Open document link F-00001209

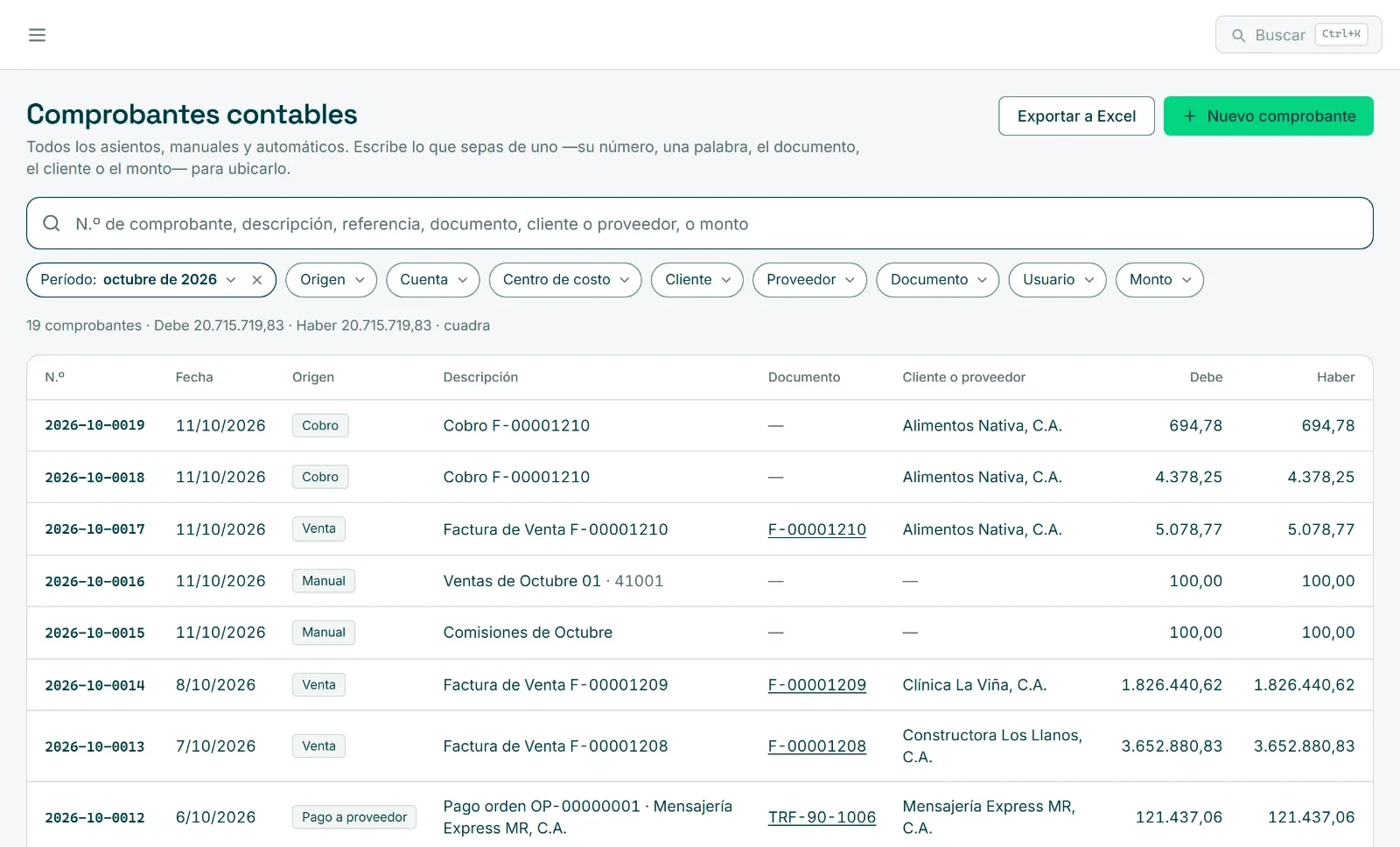[x=816, y=685]
